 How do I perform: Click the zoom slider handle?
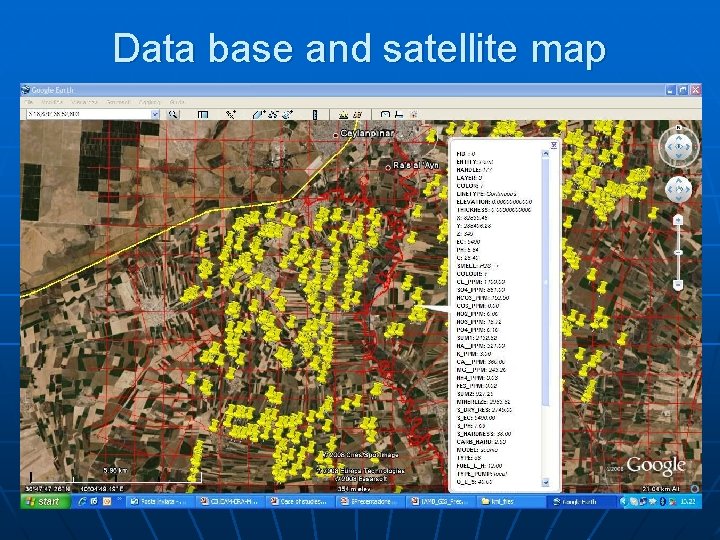pyautogui.click(x=678, y=253)
